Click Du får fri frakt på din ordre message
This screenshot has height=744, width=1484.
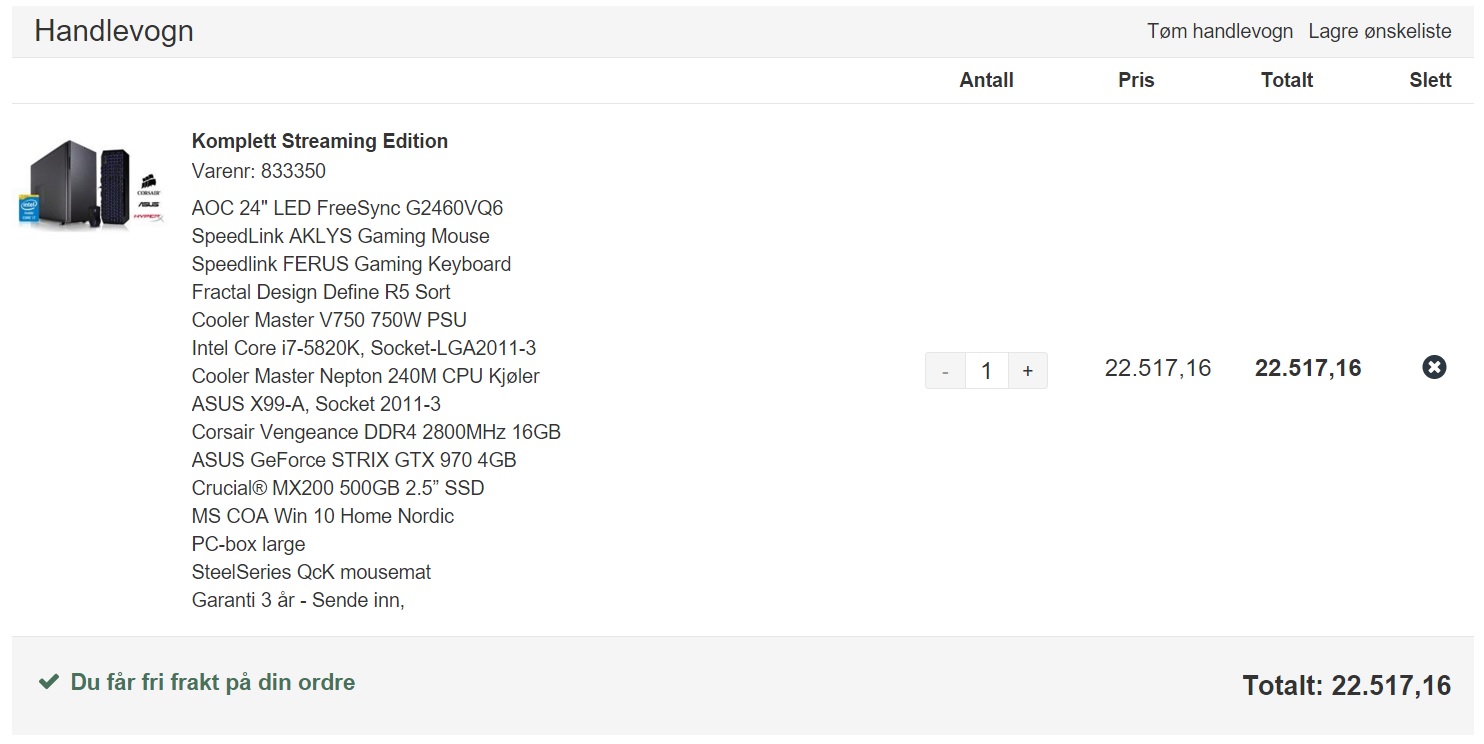point(213,682)
